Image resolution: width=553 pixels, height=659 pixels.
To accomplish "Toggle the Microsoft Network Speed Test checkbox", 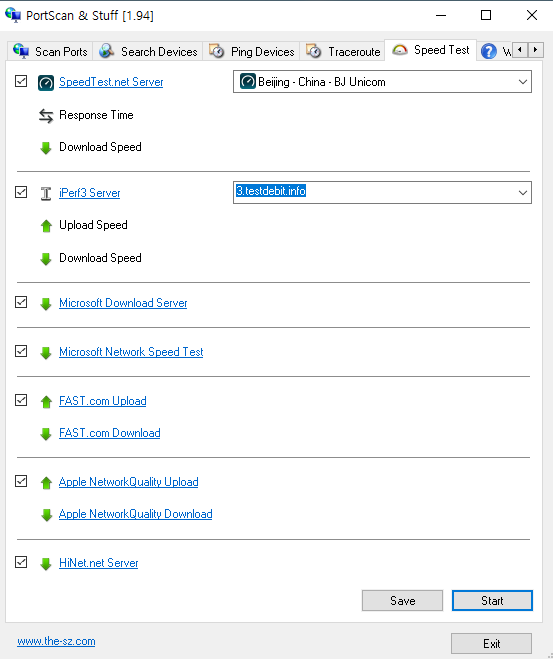I will point(21,351).
